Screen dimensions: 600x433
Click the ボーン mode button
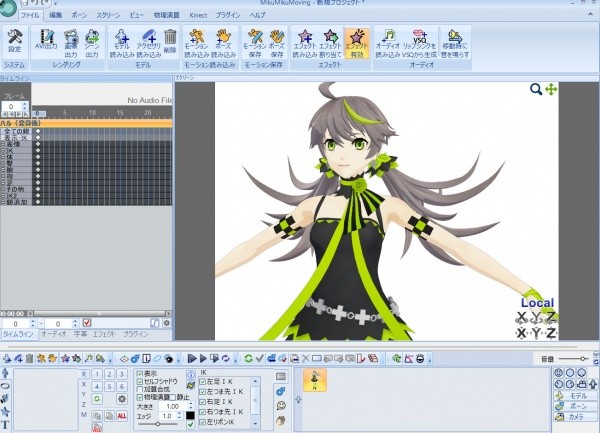point(575,406)
